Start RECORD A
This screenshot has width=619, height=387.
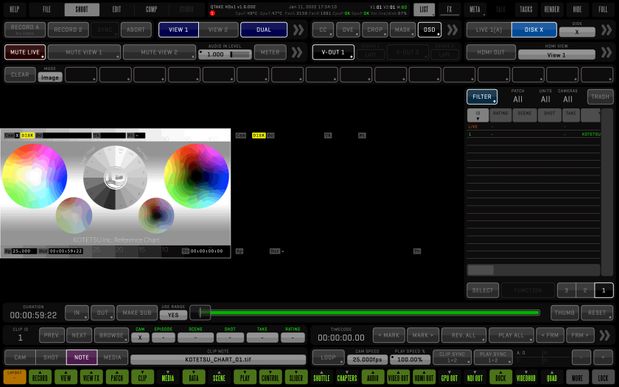pyautogui.click(x=25, y=30)
